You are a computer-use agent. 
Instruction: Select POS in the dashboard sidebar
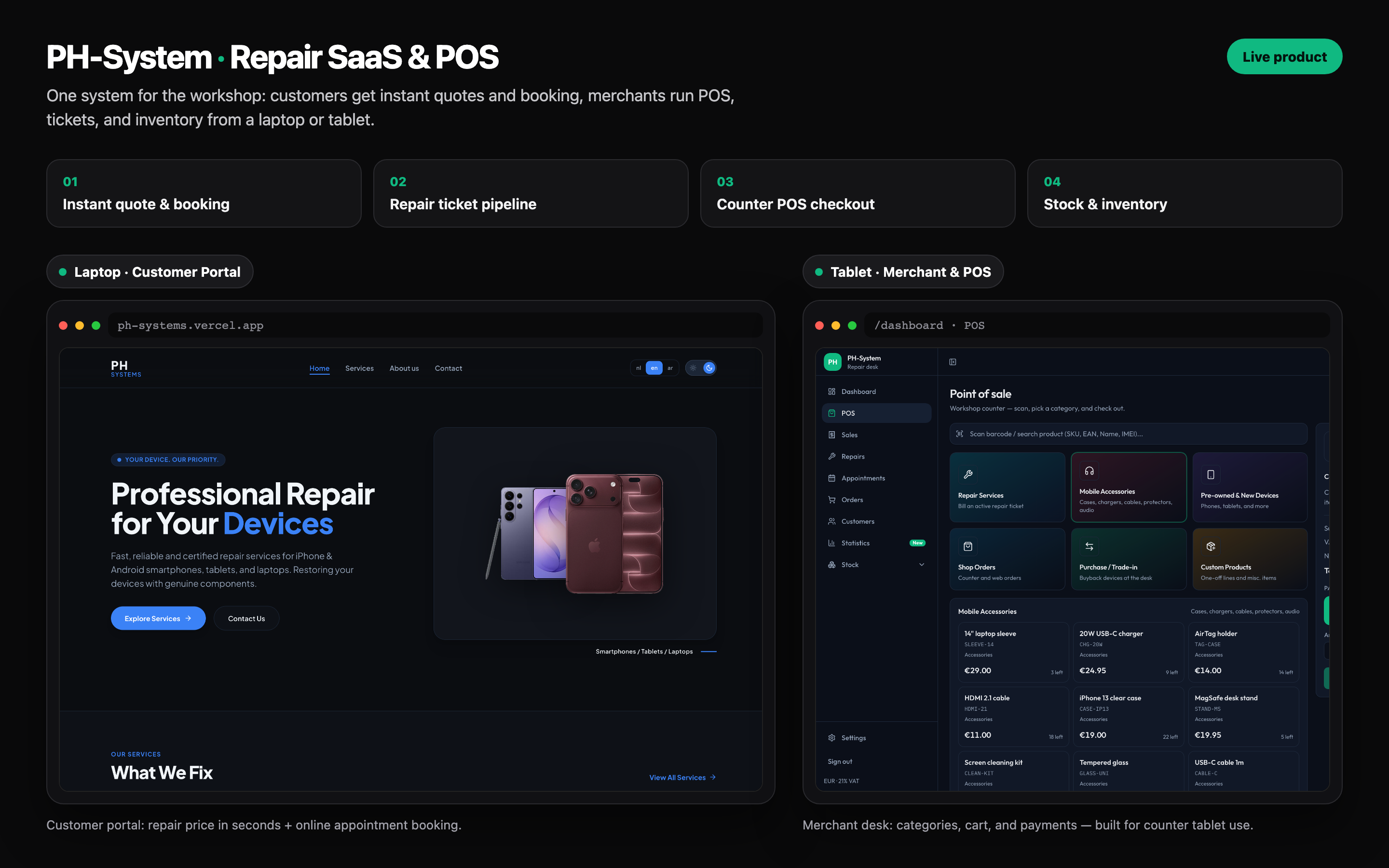pyautogui.click(x=876, y=413)
